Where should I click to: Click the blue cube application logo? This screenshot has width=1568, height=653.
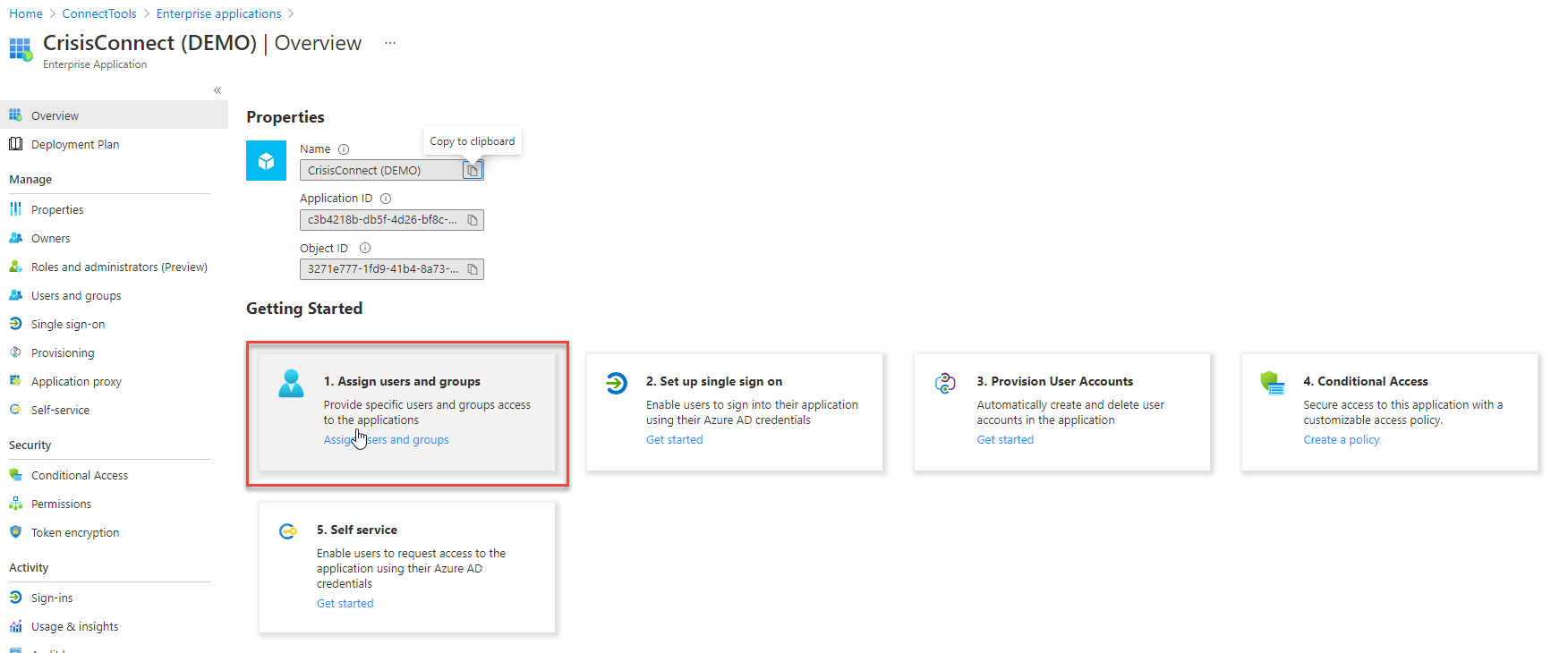click(x=266, y=161)
